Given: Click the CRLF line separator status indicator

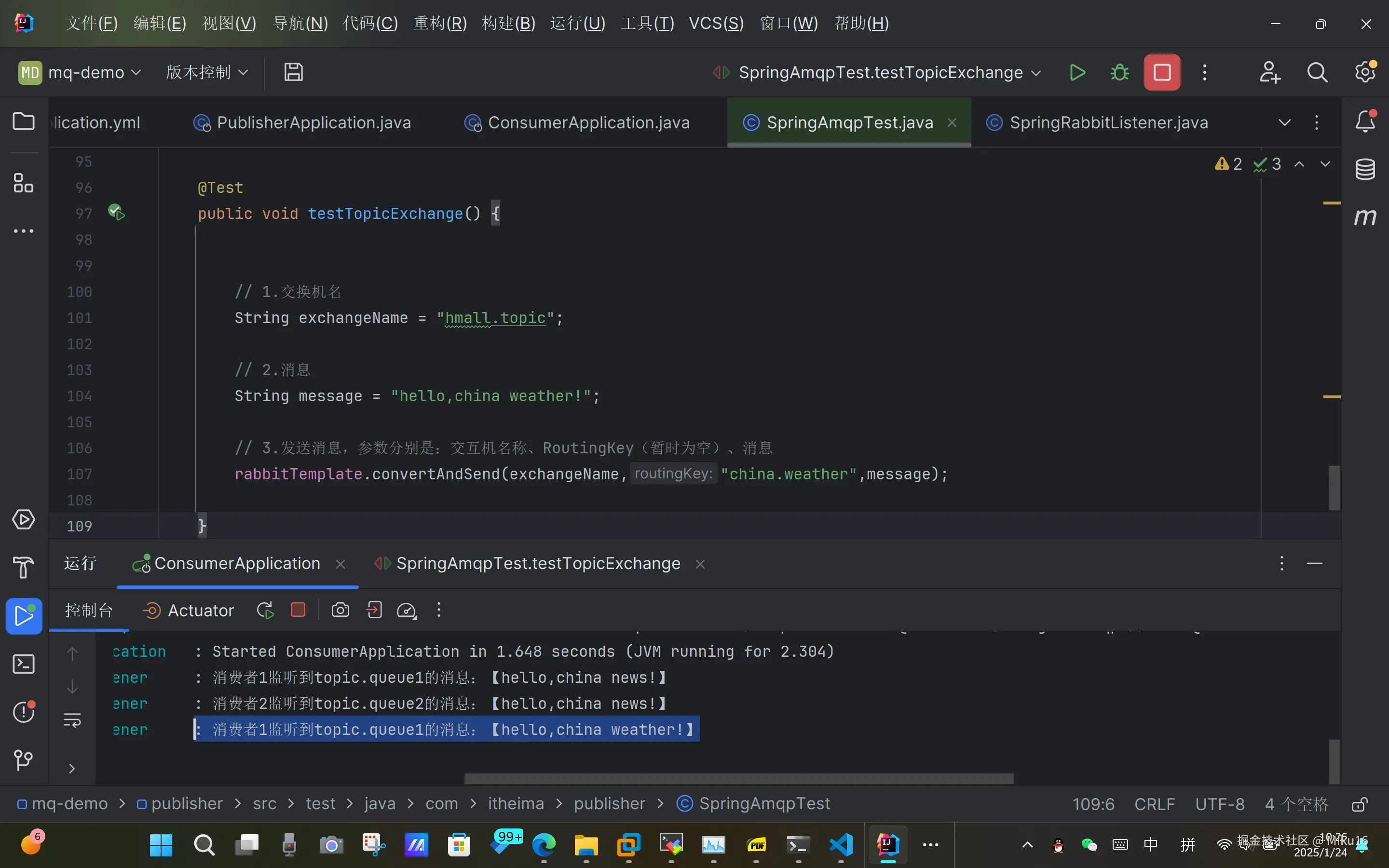Looking at the screenshot, I should point(1154,804).
